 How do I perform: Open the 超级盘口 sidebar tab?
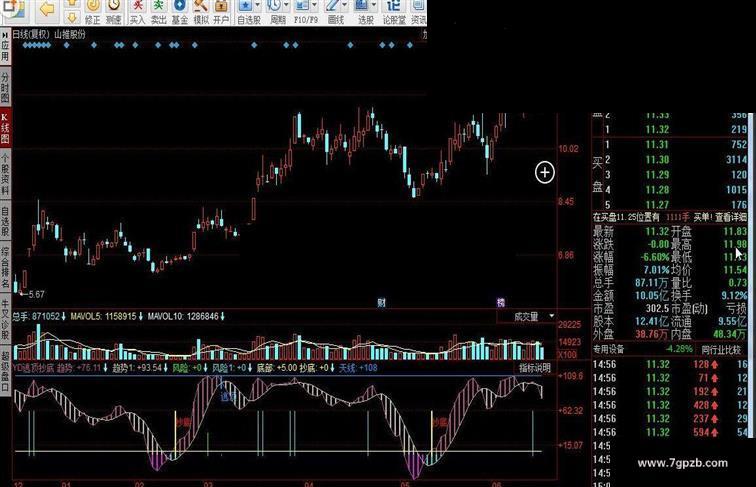coord(5,371)
